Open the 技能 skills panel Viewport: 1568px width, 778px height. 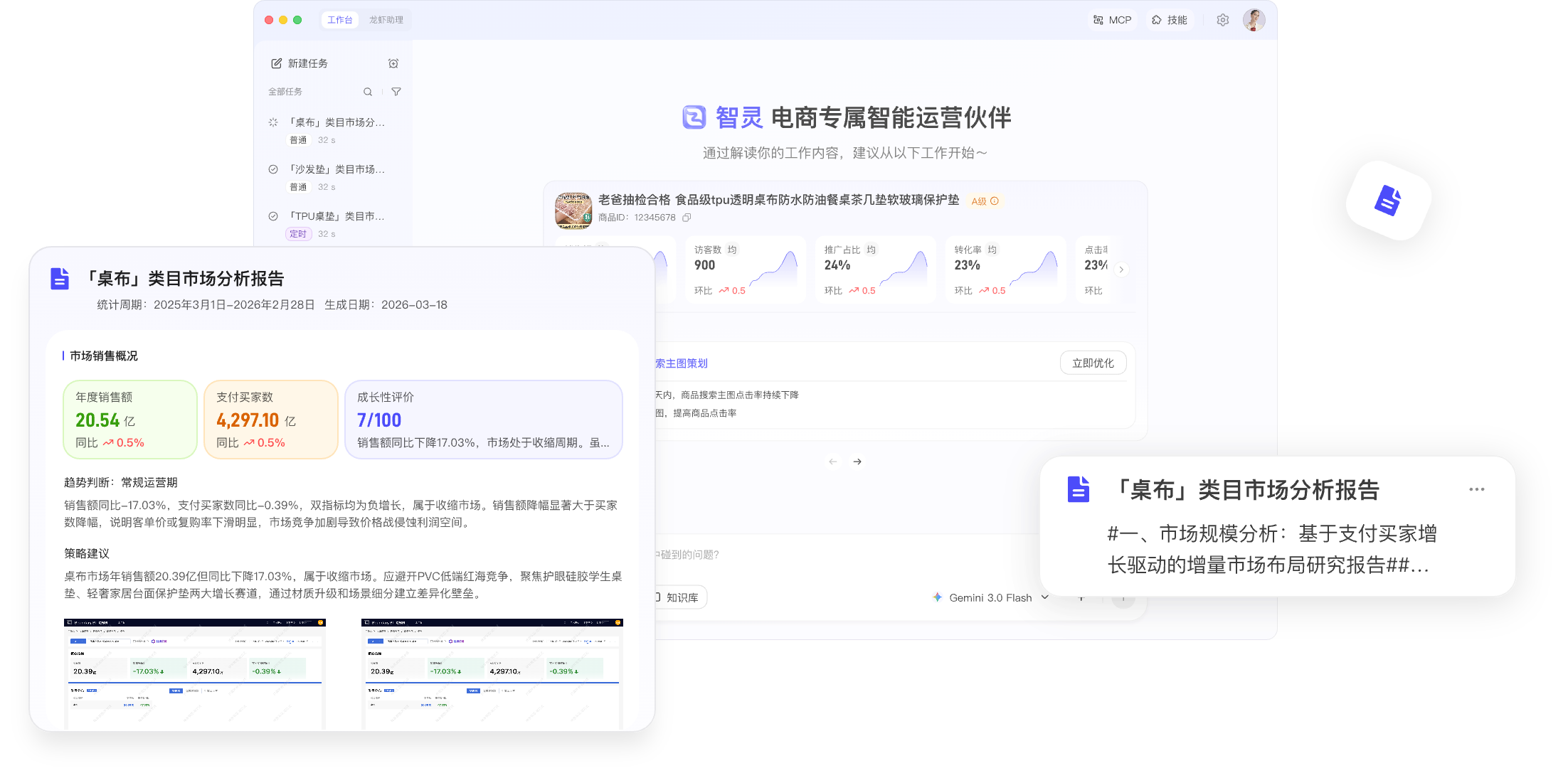(x=1169, y=20)
